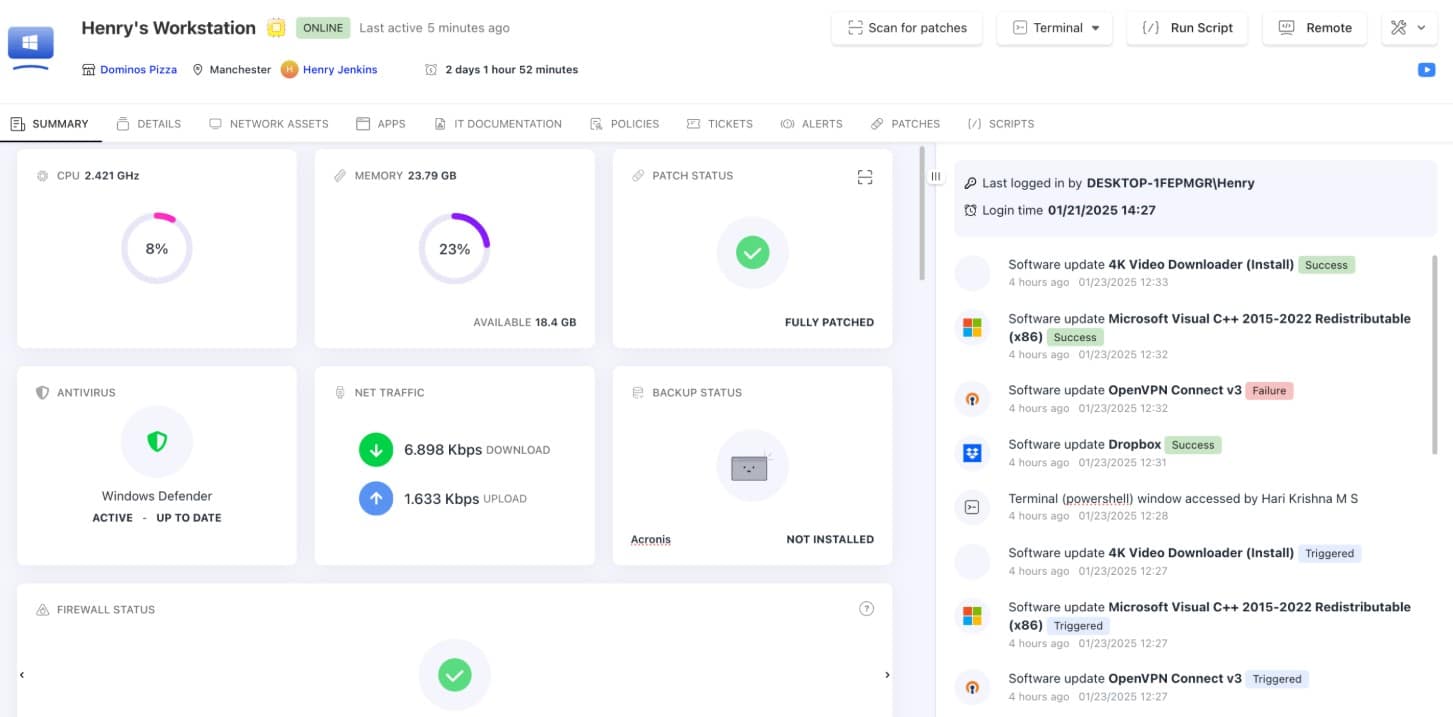
Task: Open the IT Documentation tab
Action: [498, 124]
